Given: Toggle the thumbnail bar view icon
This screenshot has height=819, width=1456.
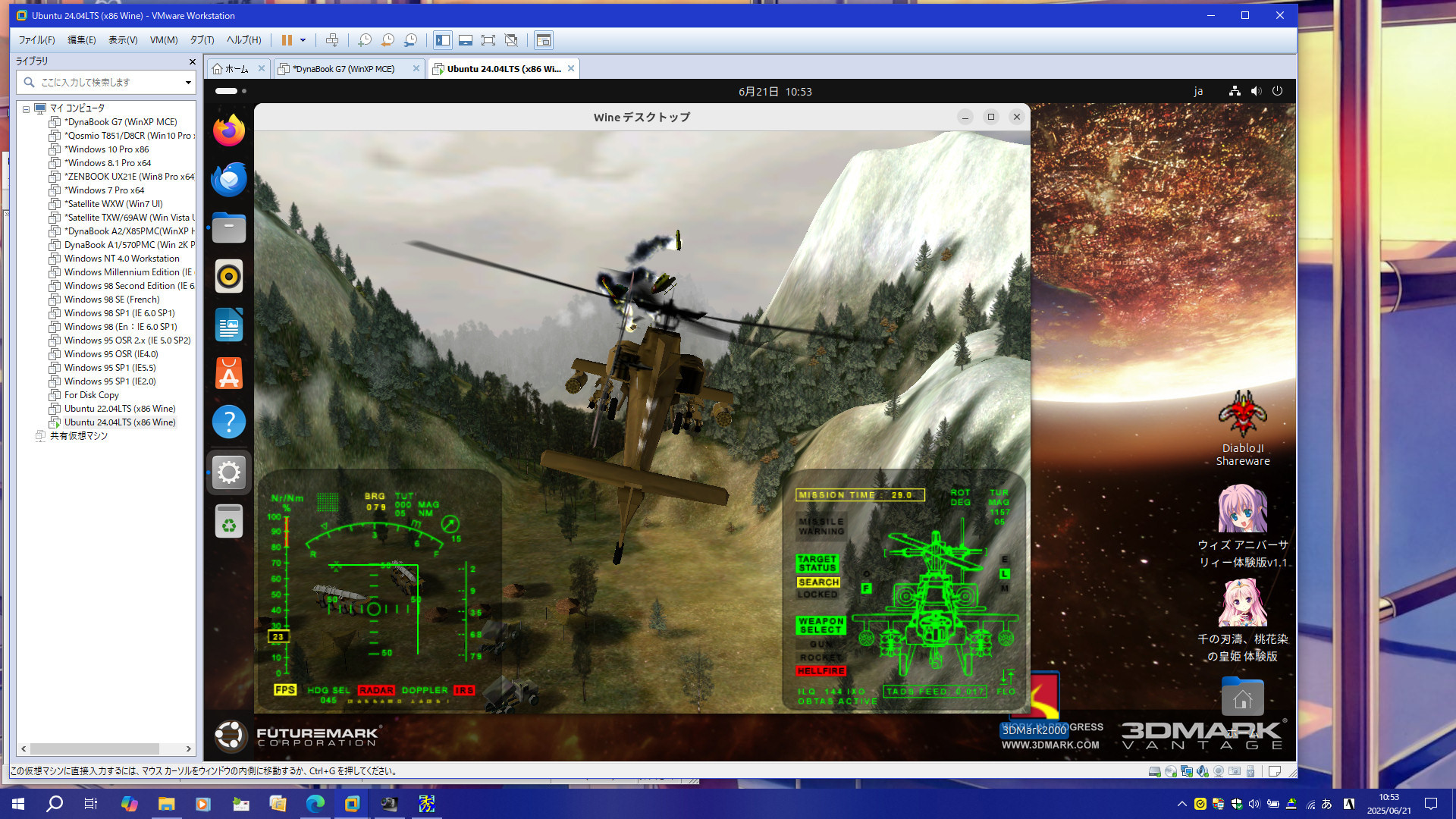Looking at the screenshot, I should [x=466, y=40].
